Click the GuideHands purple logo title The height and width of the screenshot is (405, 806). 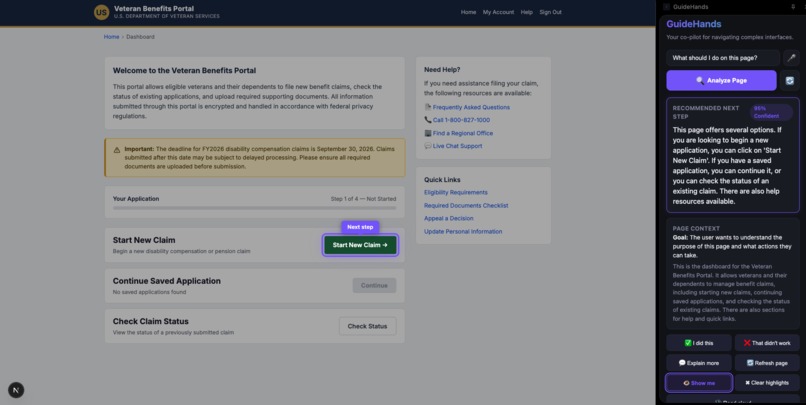(693, 24)
